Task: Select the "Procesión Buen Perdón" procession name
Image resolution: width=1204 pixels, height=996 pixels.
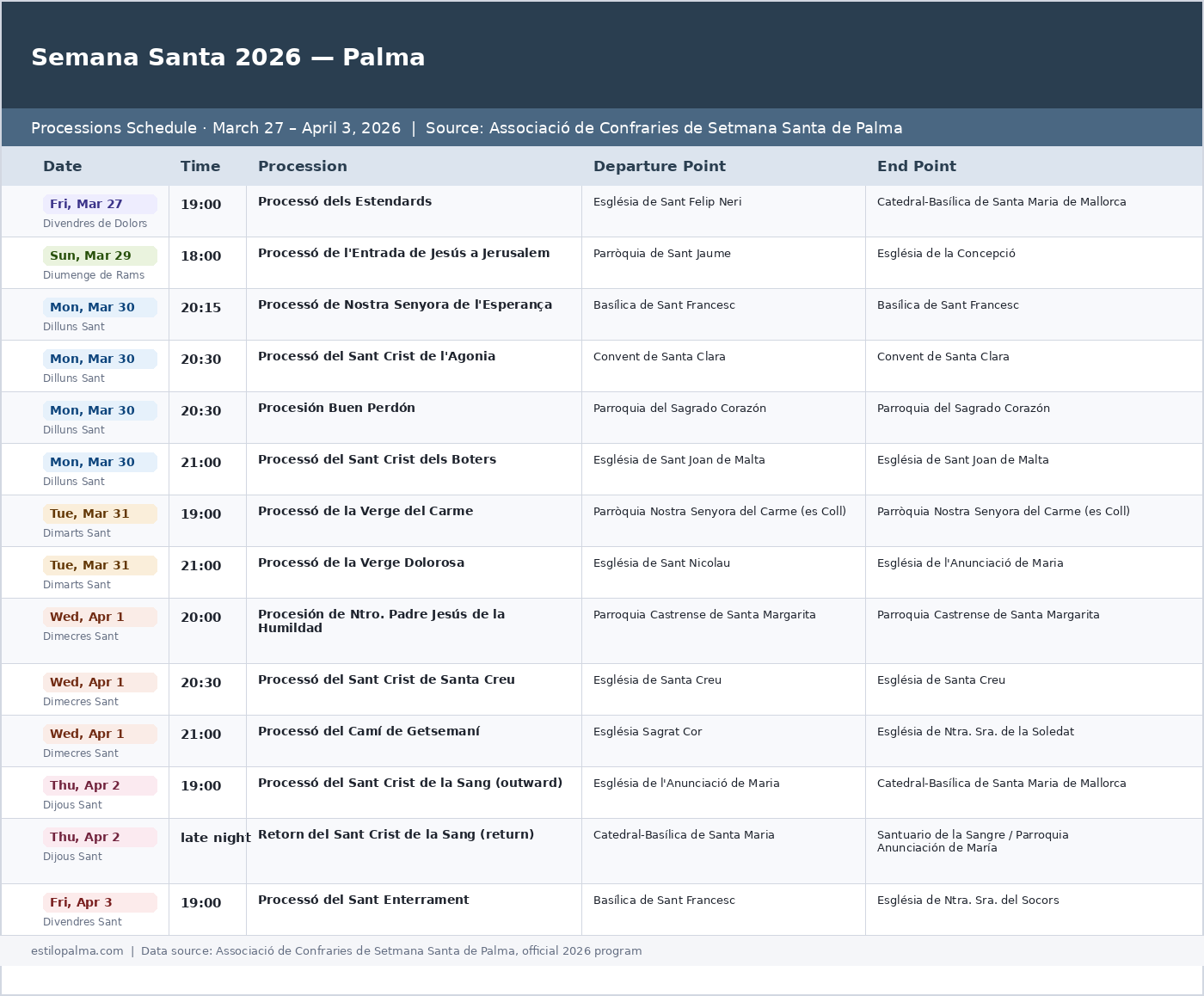Action: (336, 408)
